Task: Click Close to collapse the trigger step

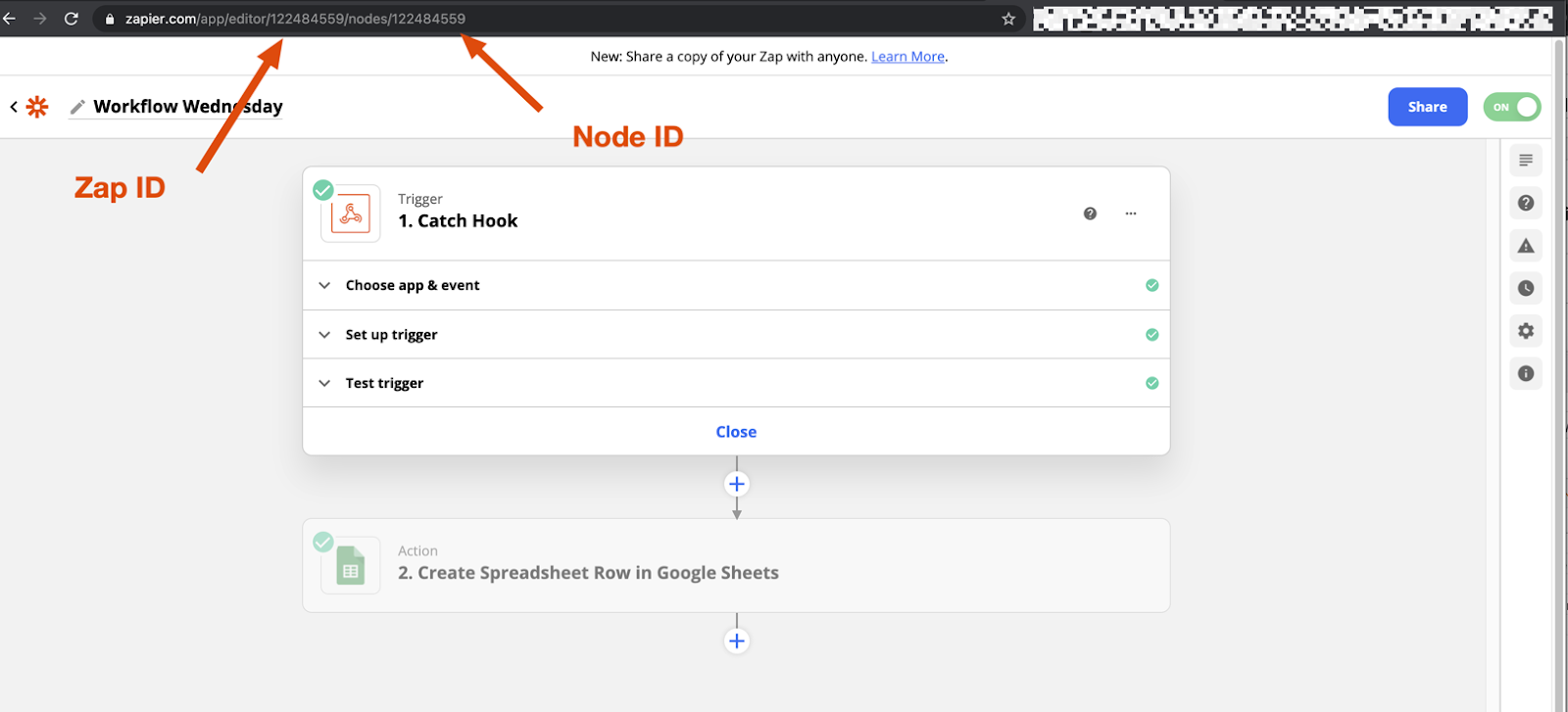Action: (x=736, y=432)
